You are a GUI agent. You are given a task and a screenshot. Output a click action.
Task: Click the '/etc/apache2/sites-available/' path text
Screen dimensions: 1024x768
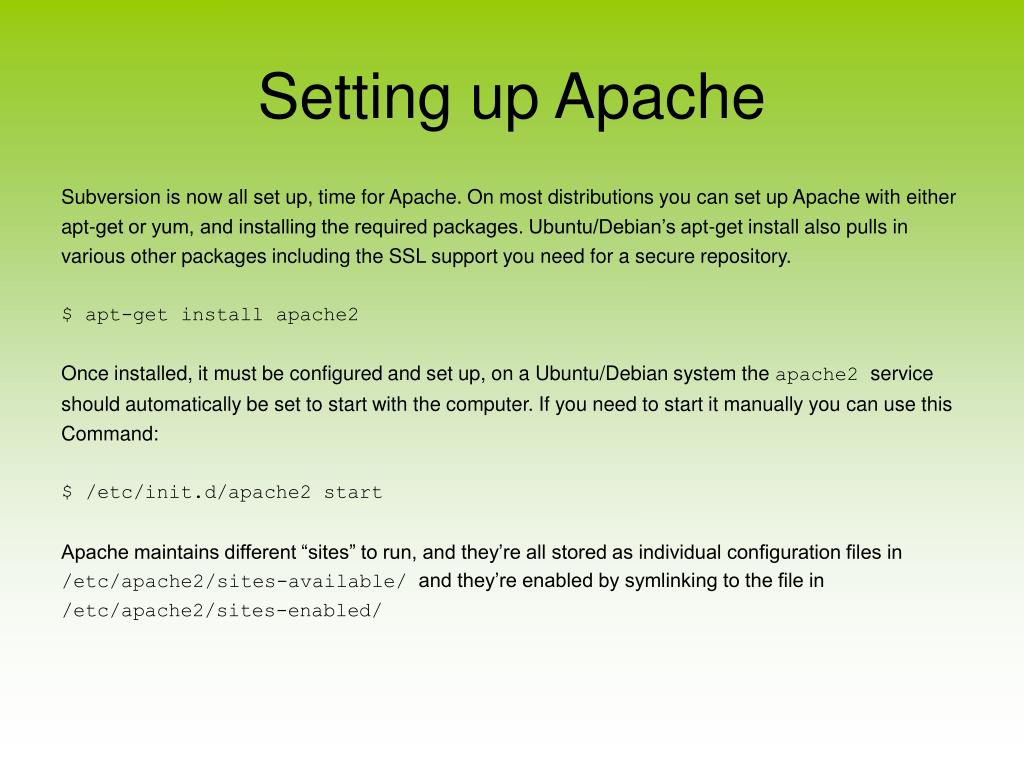click(x=234, y=581)
